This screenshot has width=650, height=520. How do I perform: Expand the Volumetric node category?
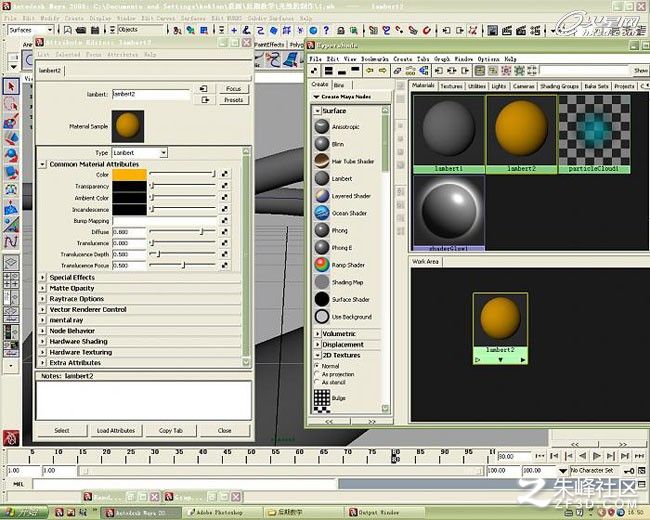click(x=318, y=333)
